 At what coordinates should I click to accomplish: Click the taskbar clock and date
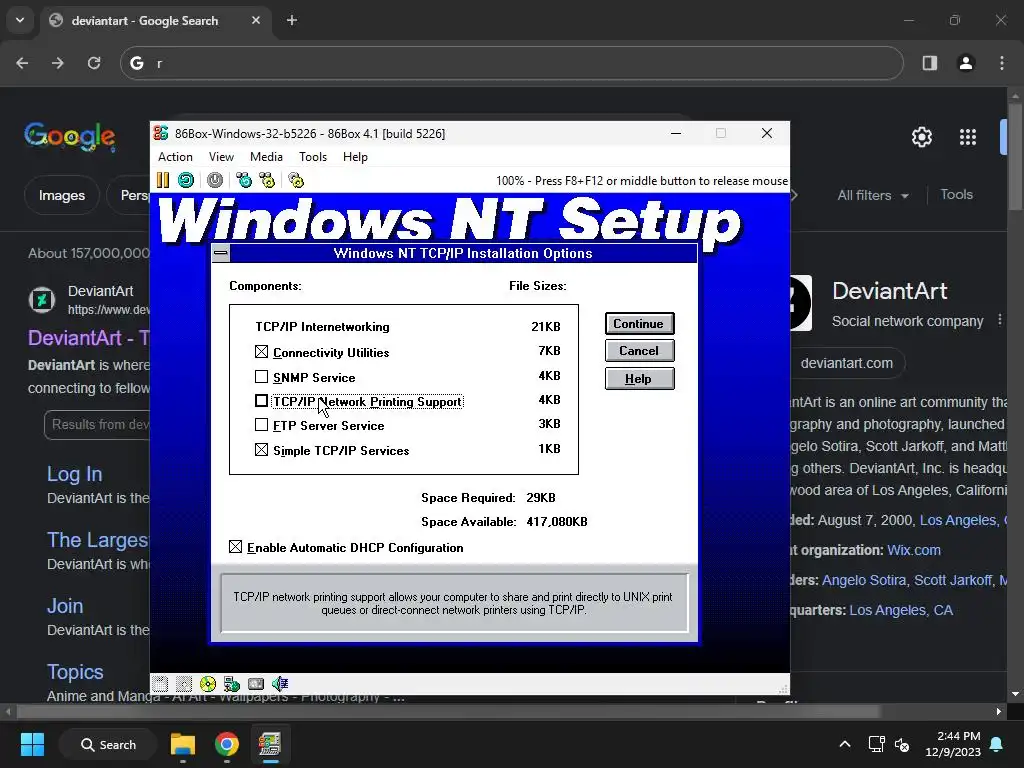(953, 744)
